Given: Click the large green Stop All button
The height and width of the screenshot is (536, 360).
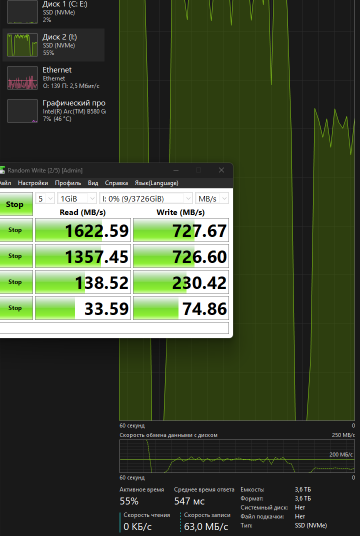Looking at the screenshot, I should tap(15, 204).
